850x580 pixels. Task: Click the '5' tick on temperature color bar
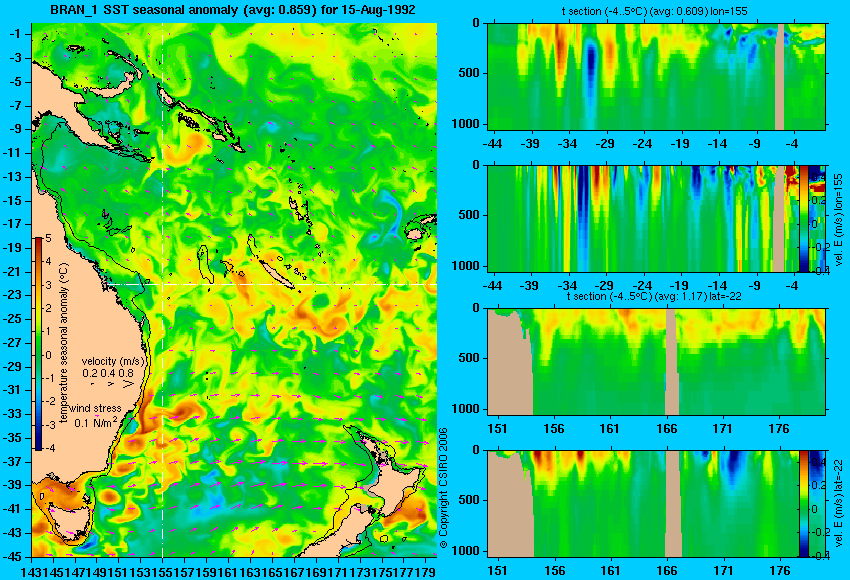48,238
